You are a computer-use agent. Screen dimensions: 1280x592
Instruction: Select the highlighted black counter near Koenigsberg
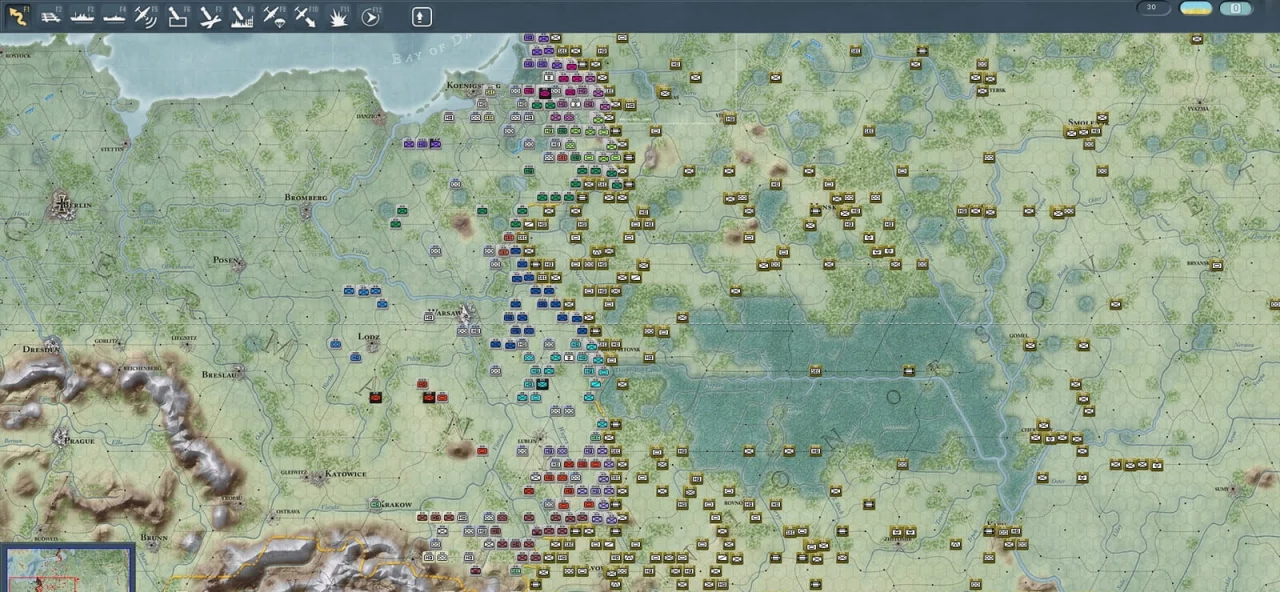click(x=545, y=93)
